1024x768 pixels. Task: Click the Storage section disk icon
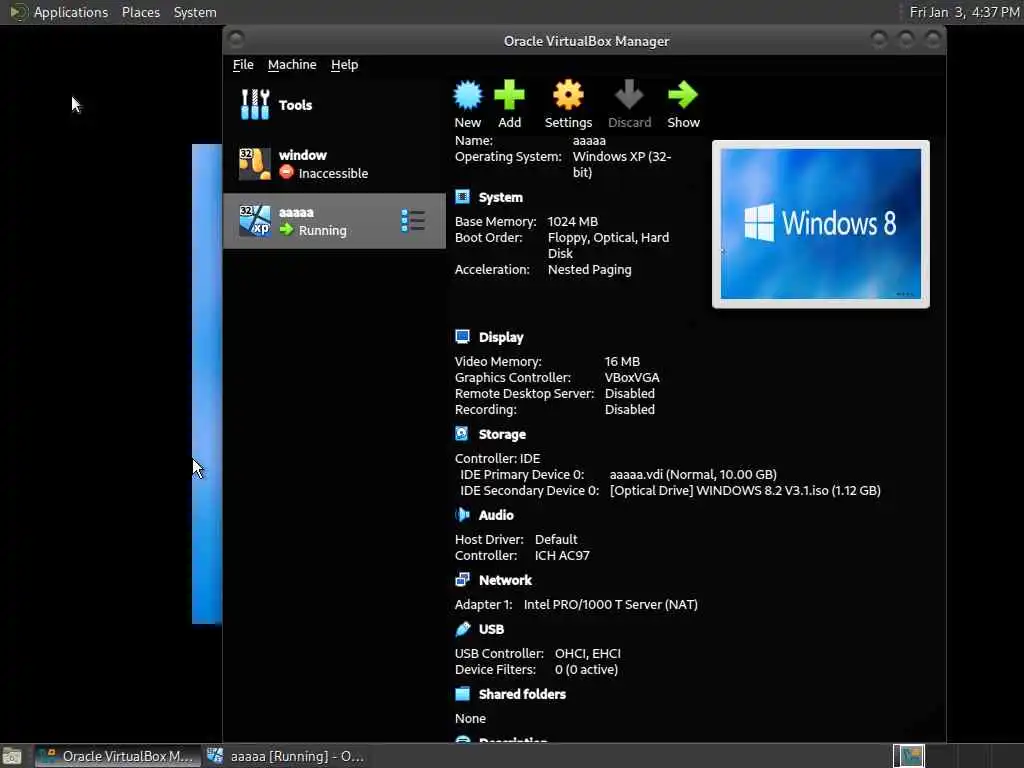462,434
